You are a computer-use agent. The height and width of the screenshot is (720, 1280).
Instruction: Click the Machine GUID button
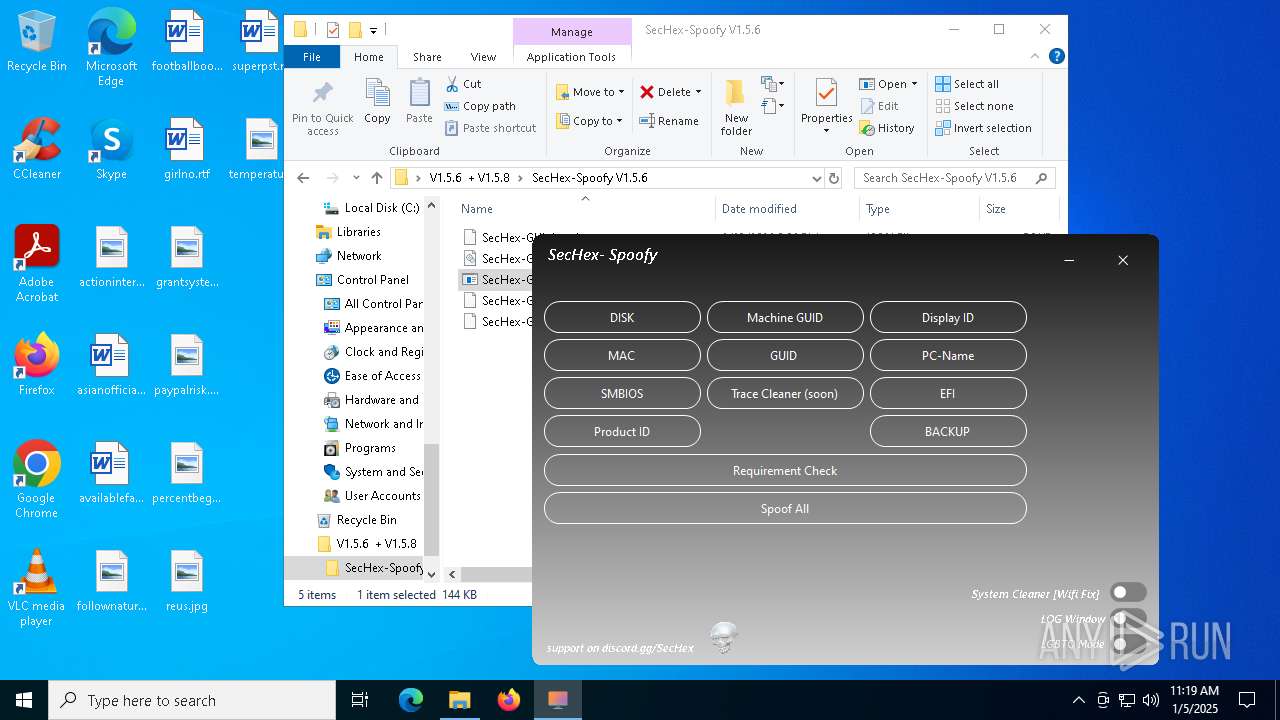(x=785, y=317)
